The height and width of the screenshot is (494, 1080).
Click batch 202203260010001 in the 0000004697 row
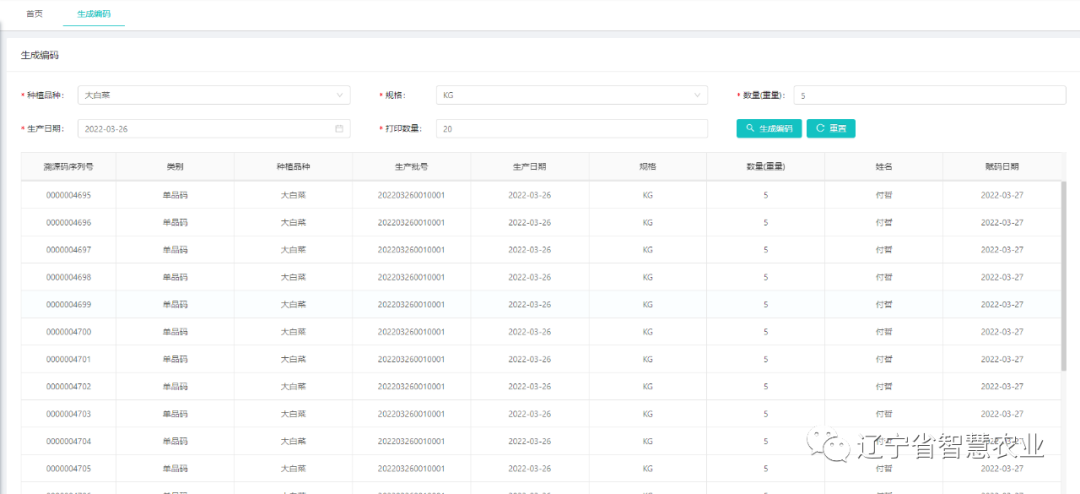(411, 249)
